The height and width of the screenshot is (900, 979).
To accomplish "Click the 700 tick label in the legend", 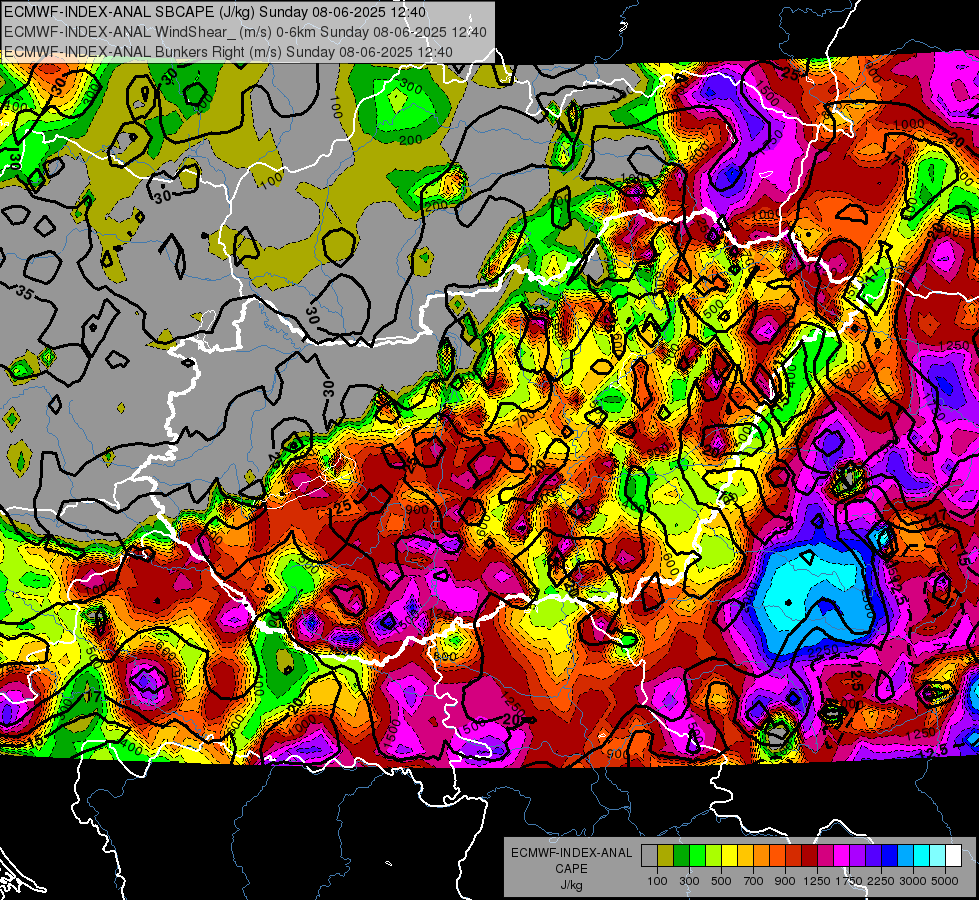I will (x=754, y=881).
